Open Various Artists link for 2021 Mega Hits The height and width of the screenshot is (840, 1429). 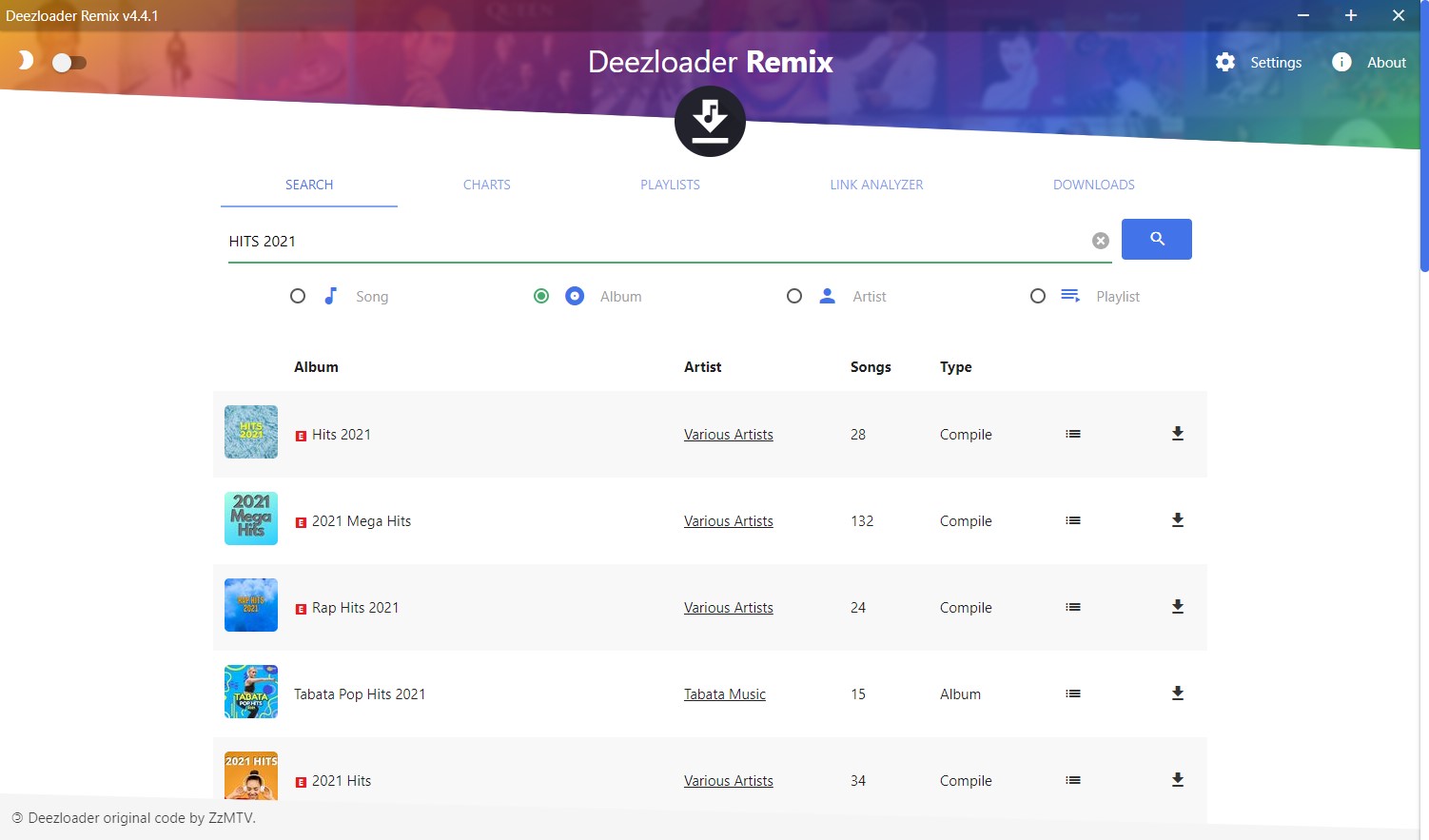[x=729, y=521]
